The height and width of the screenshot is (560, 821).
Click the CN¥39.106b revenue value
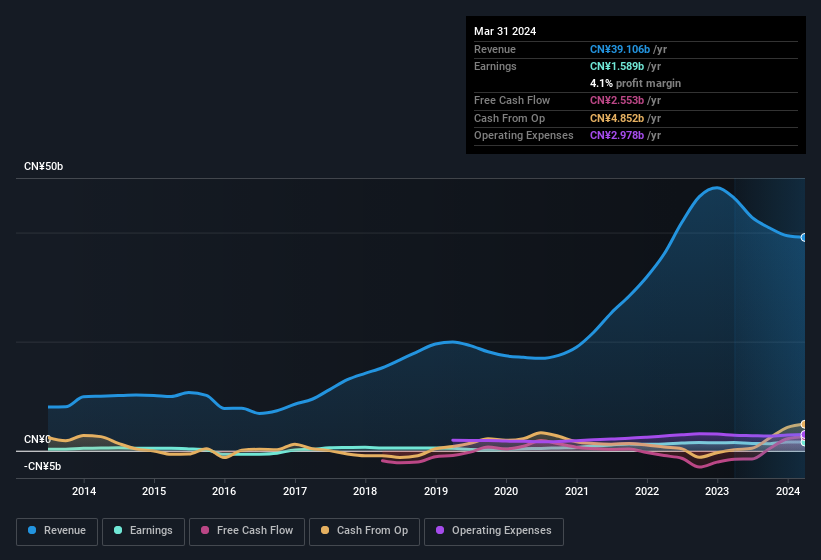[620, 49]
